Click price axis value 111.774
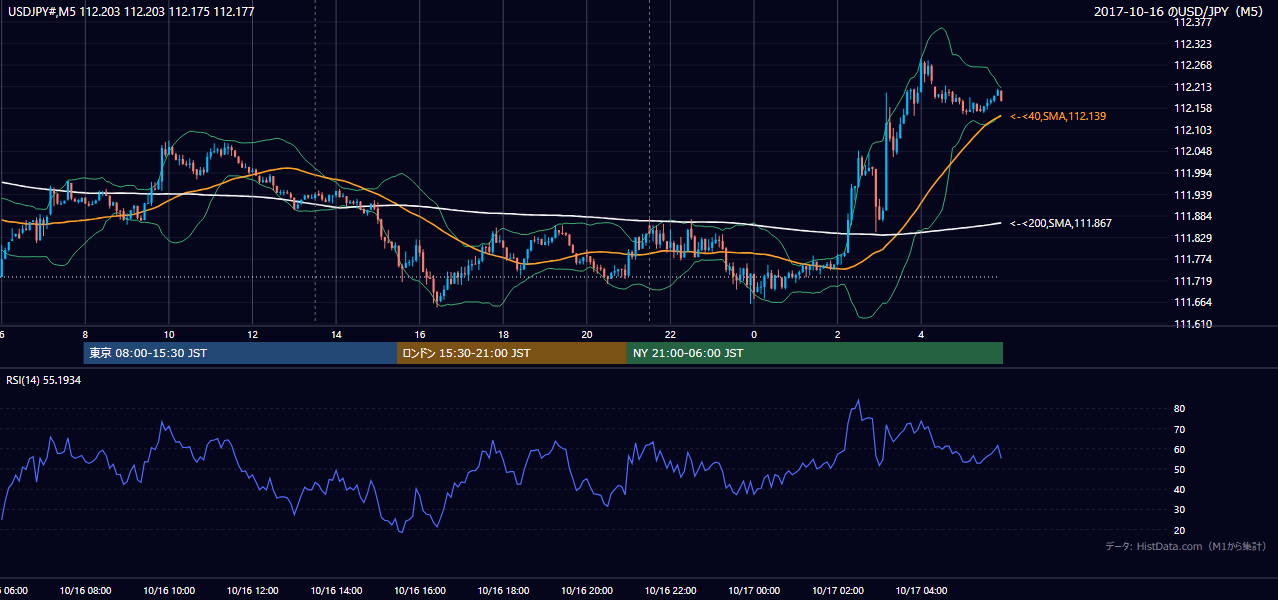1278x600 pixels. point(1192,259)
